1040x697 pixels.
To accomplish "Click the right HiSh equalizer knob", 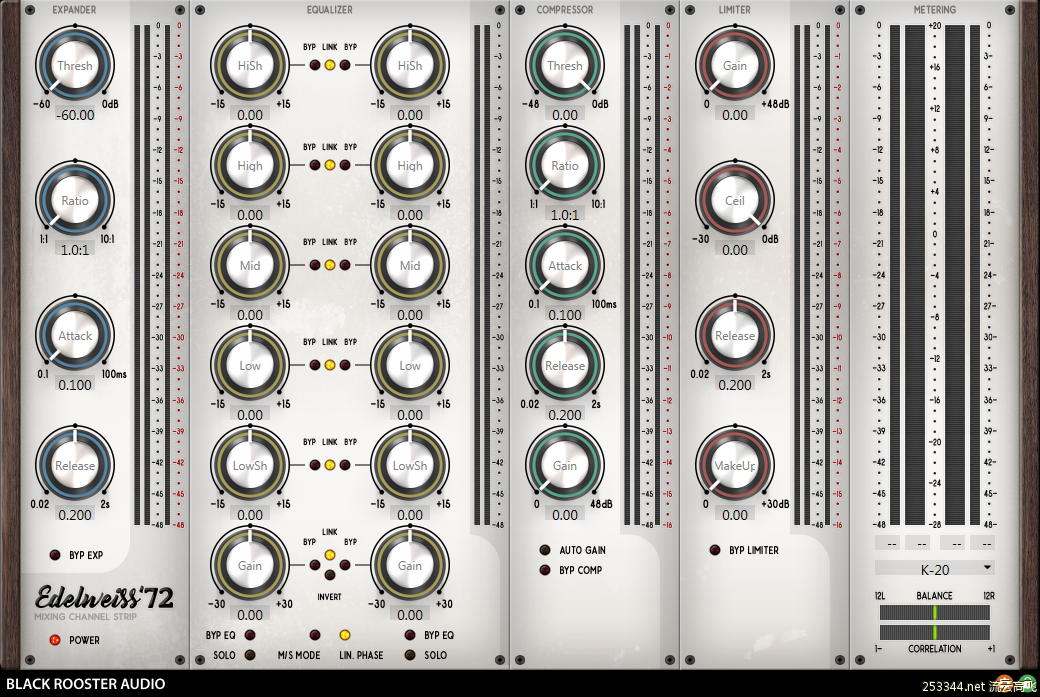I will click(410, 66).
